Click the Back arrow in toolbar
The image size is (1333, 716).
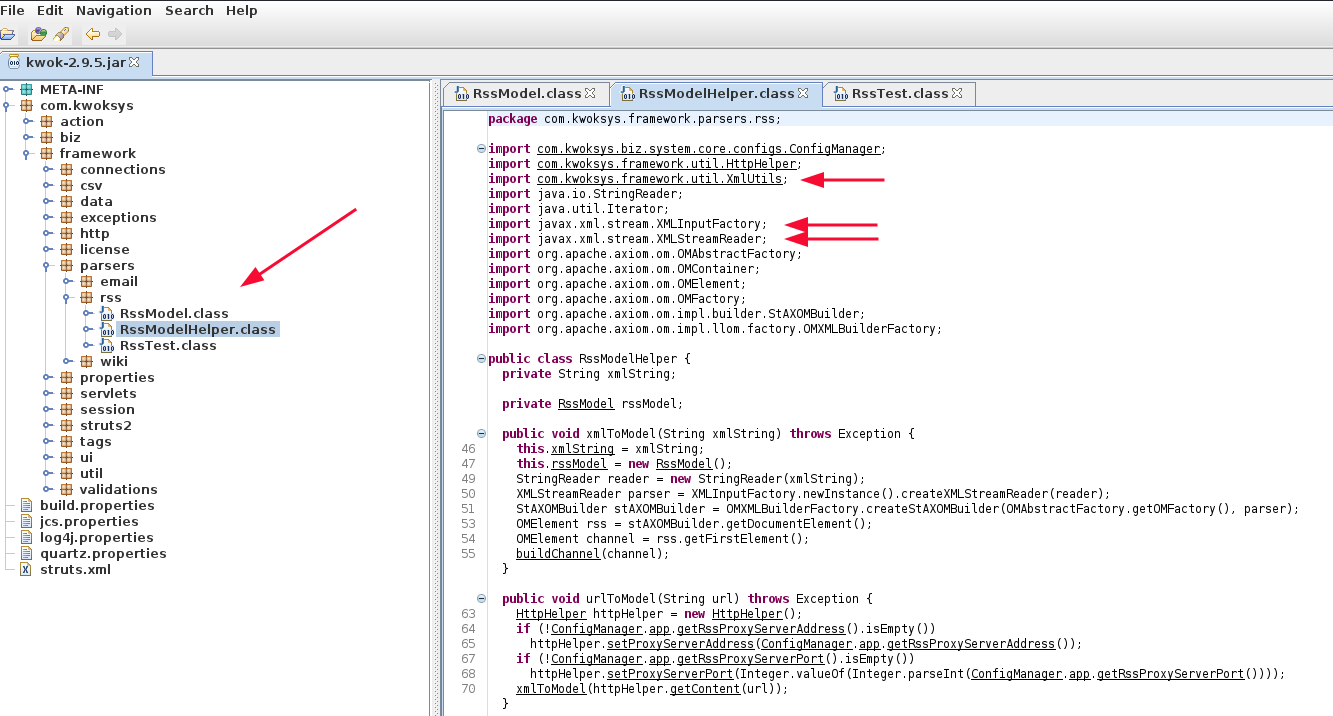click(x=92, y=35)
